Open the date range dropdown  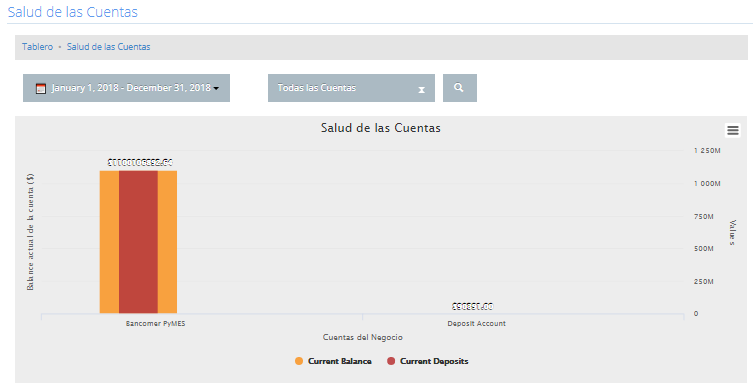[126, 88]
